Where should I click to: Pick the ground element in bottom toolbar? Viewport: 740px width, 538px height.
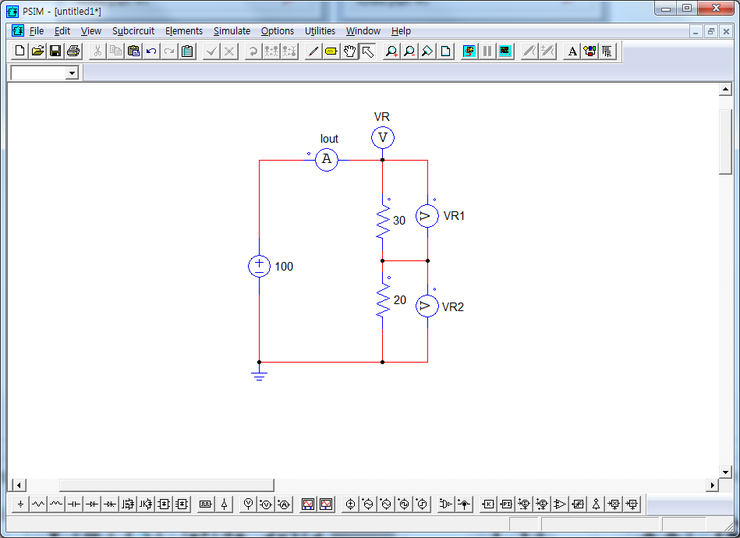click(x=20, y=504)
